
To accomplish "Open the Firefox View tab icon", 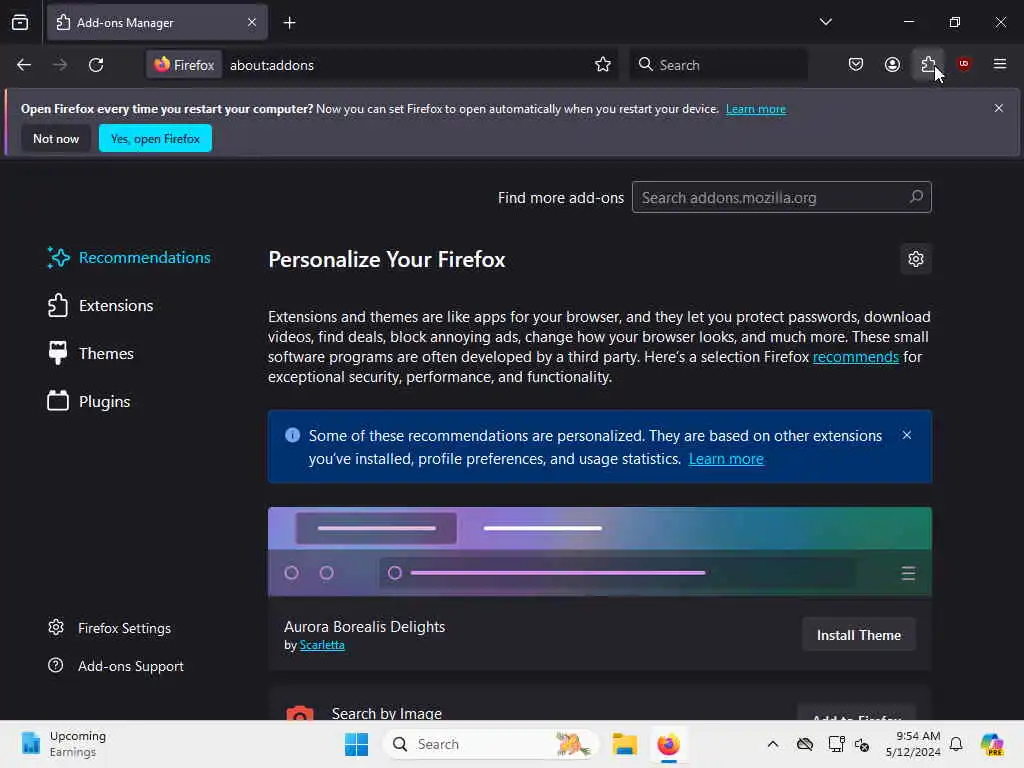I will tap(20, 23).
